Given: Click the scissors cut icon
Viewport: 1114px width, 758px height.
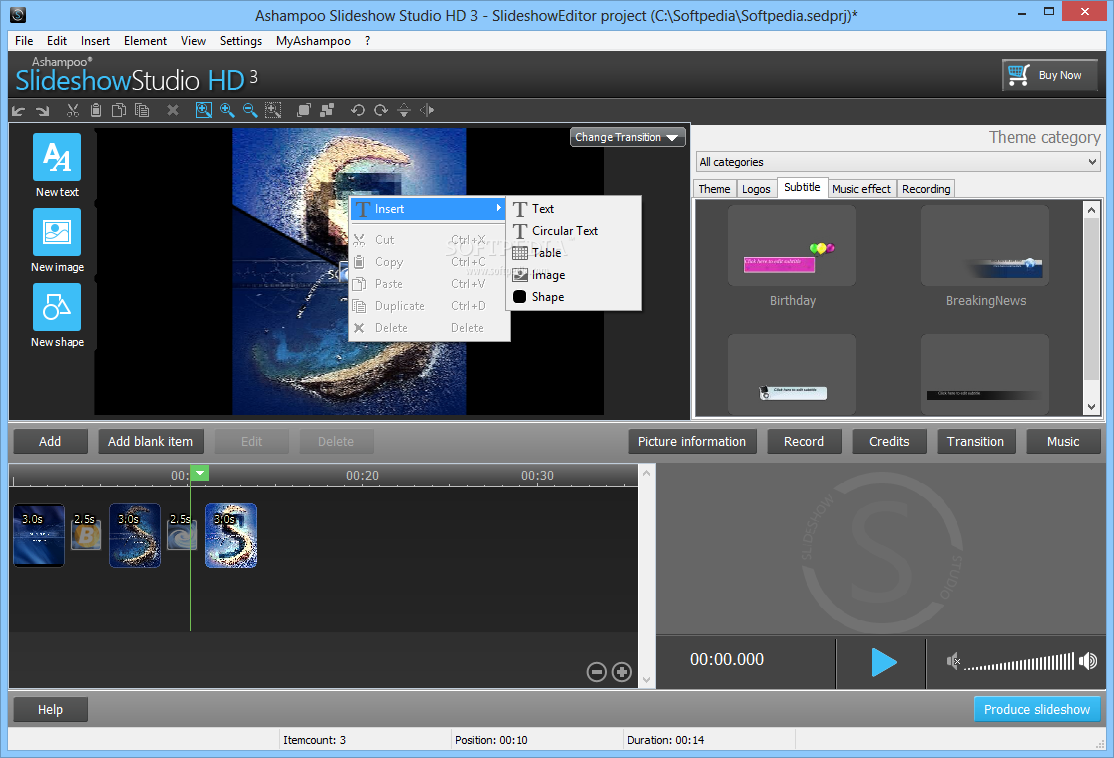Looking at the screenshot, I should [x=72, y=110].
